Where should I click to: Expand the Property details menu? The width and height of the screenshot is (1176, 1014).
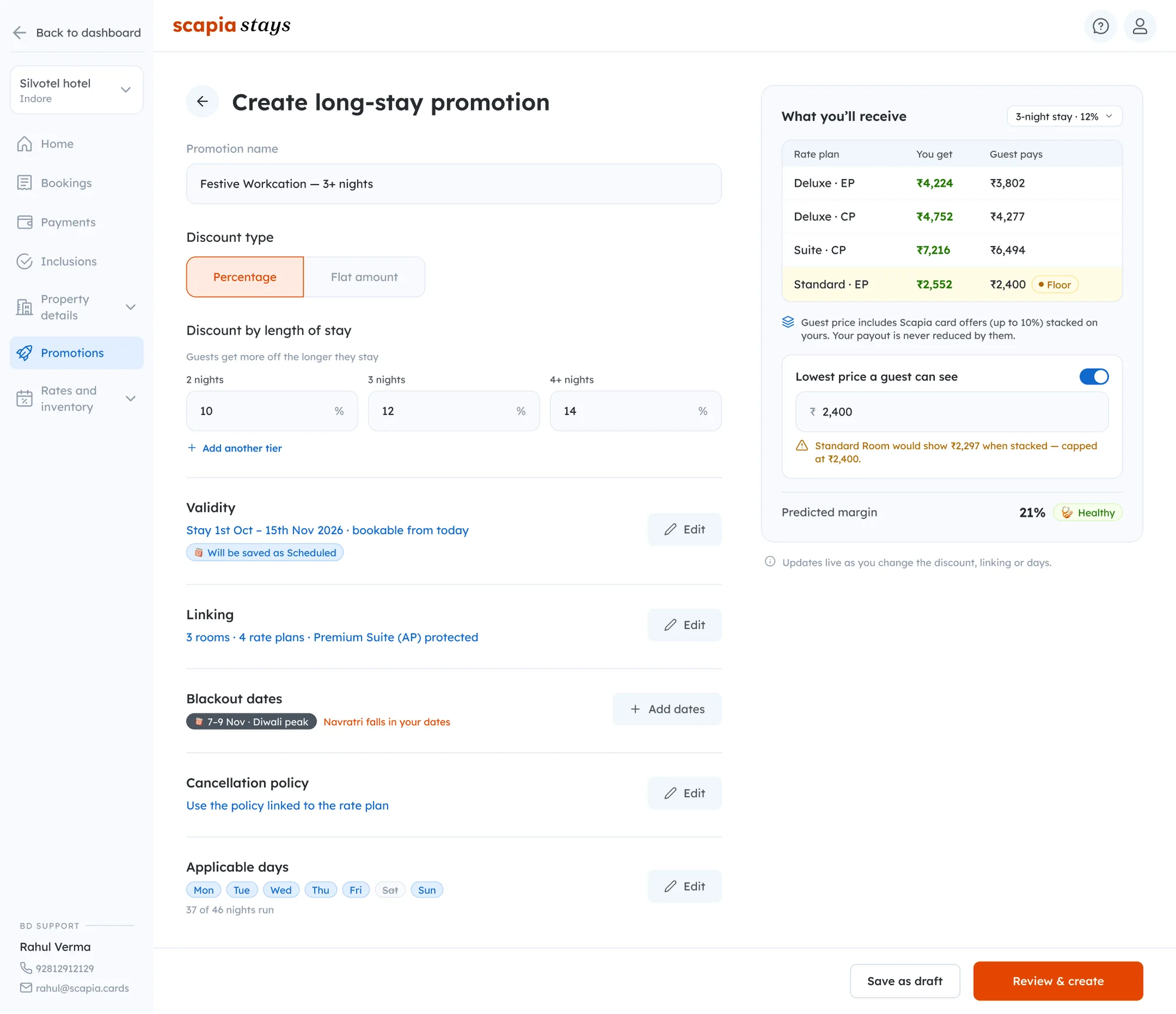pyautogui.click(x=131, y=307)
